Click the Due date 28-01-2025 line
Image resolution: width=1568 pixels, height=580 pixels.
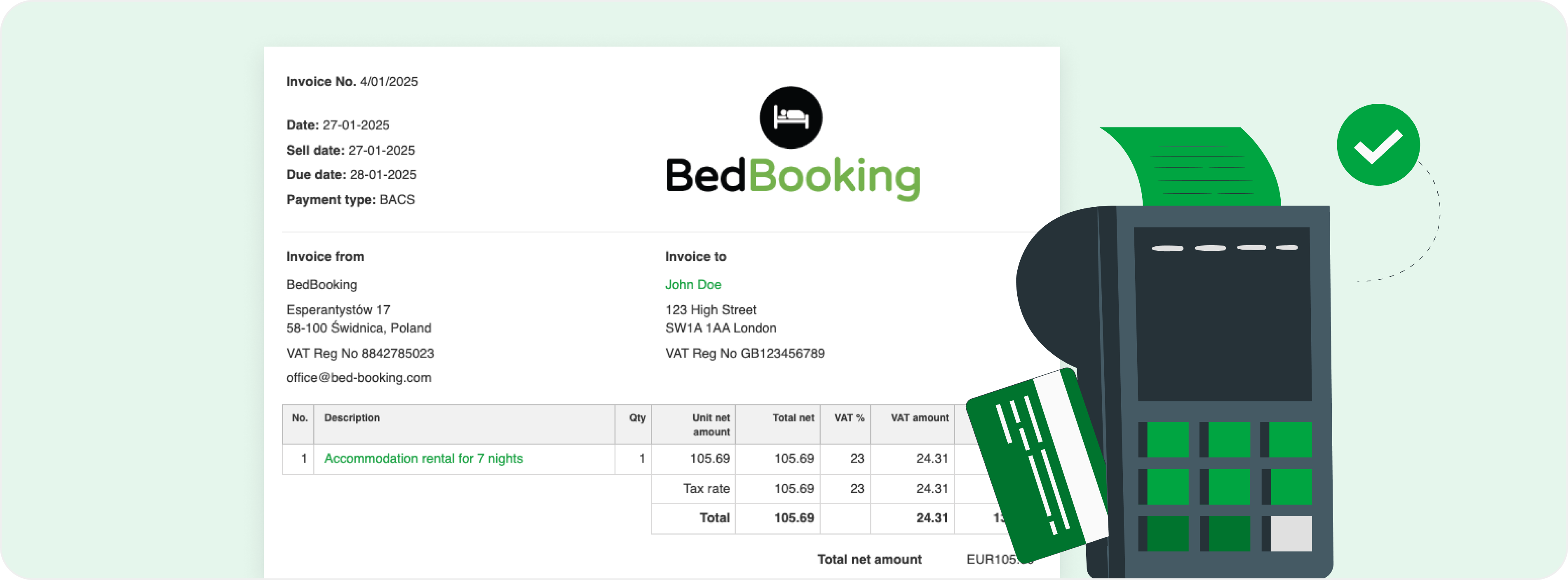tap(351, 175)
